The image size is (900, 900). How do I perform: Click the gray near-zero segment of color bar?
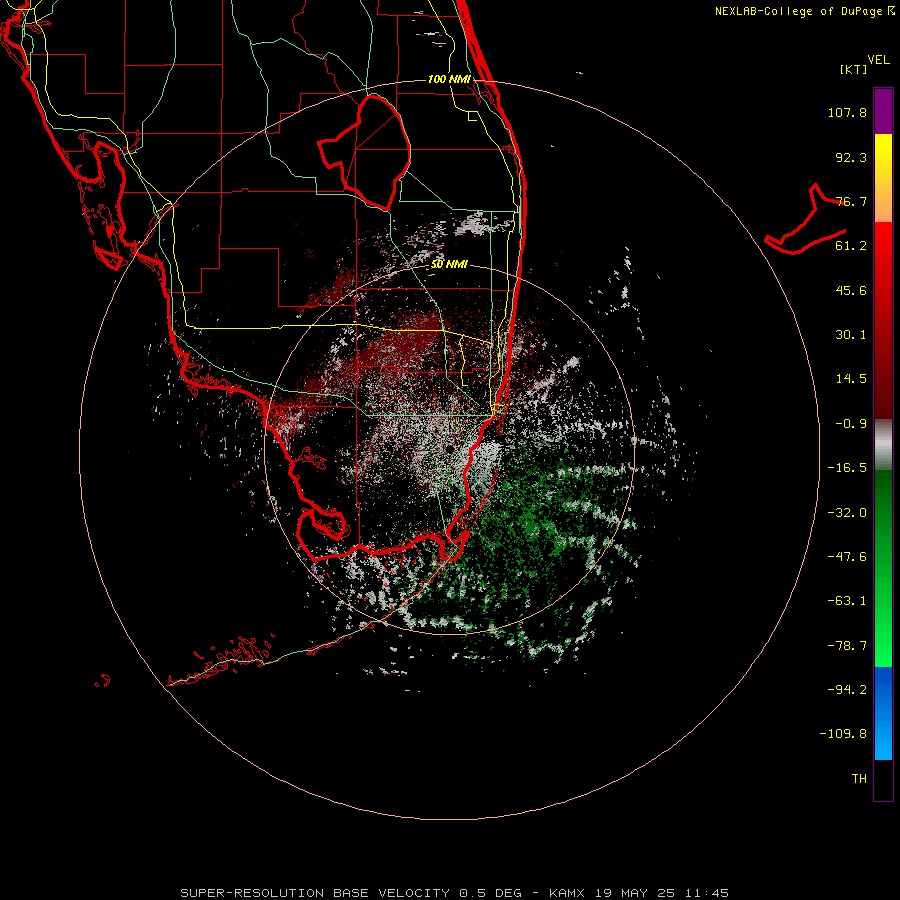click(883, 445)
